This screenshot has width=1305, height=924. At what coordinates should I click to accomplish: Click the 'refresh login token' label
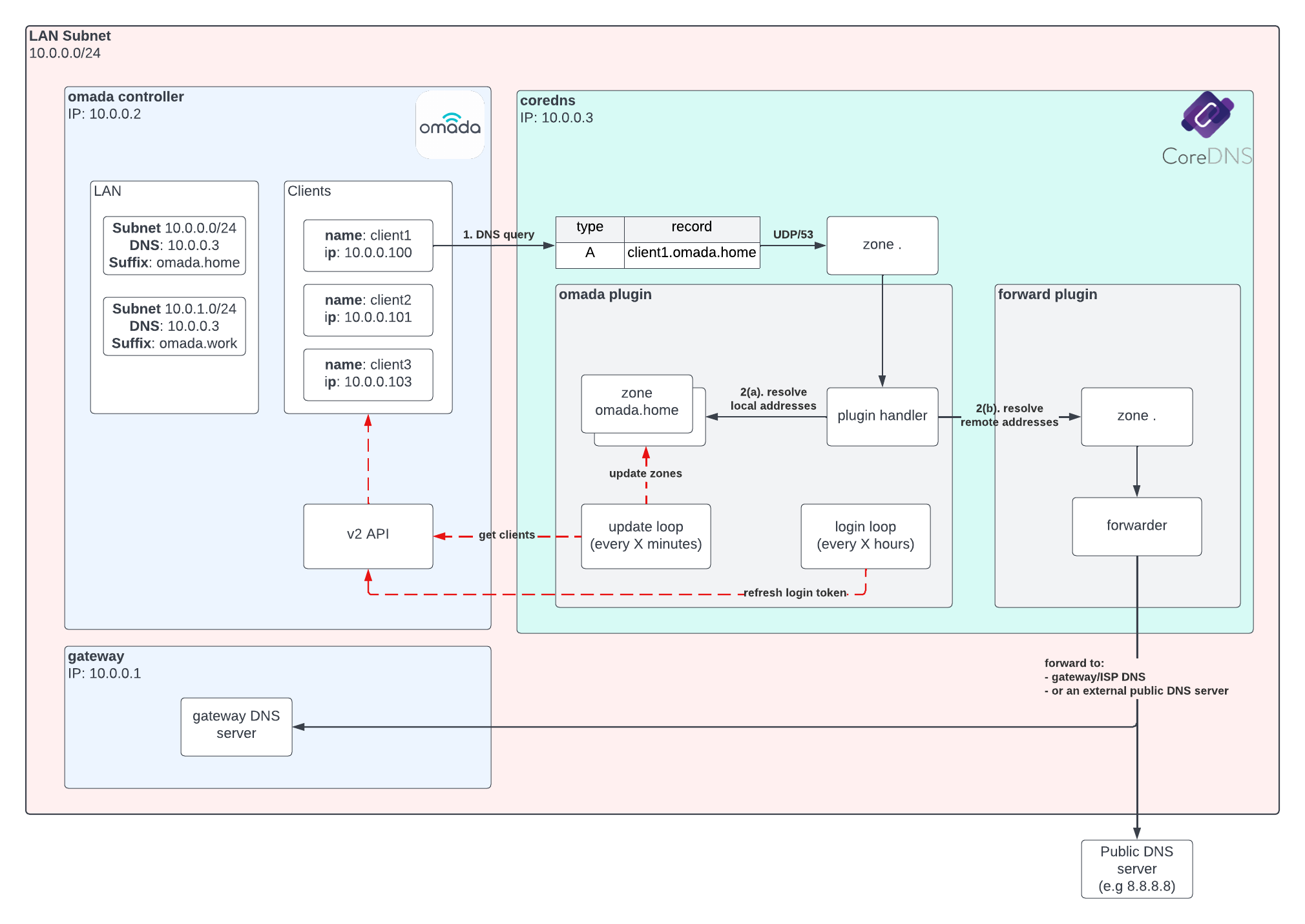click(795, 593)
